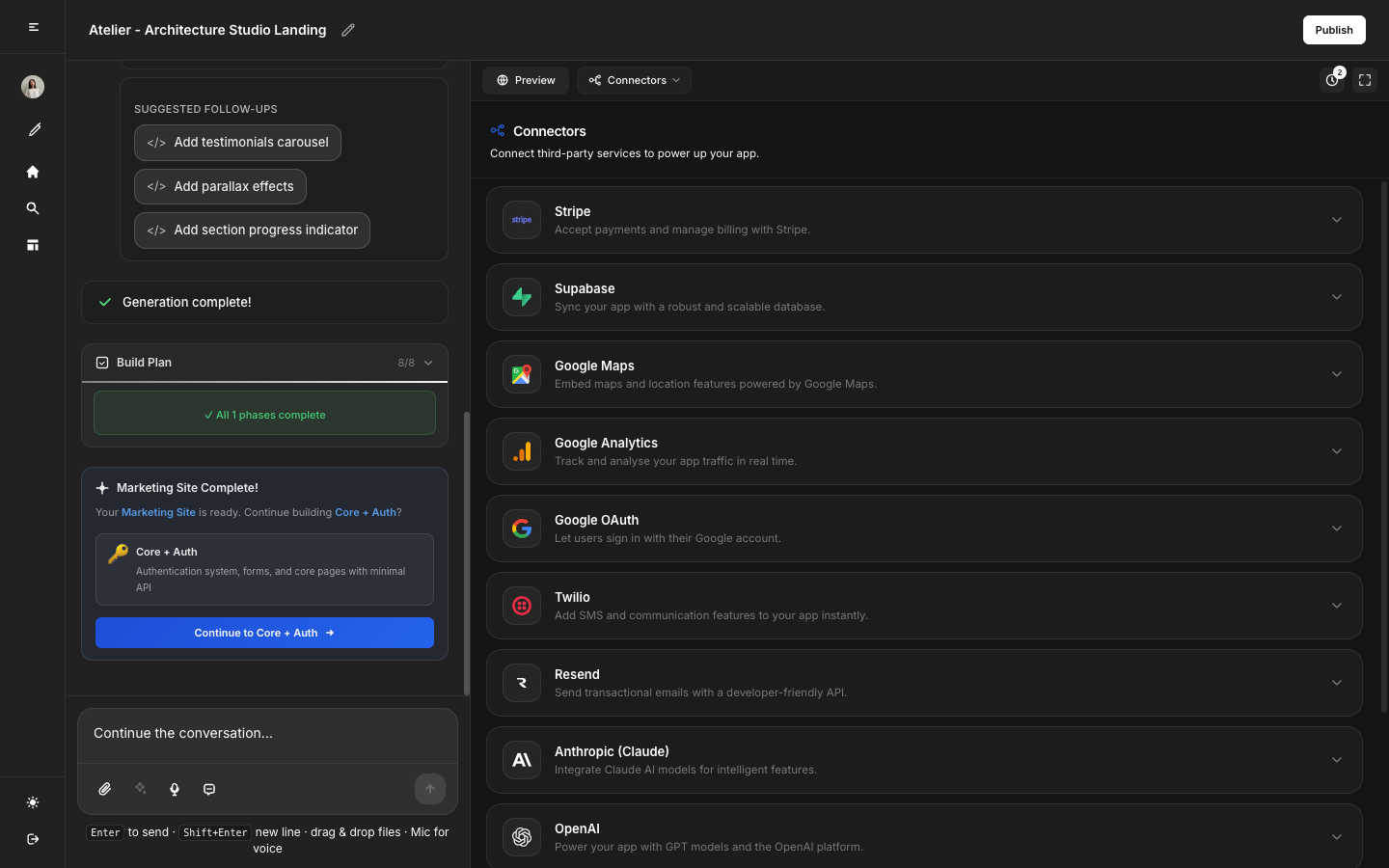
Task: Open sidebar search icon
Action: click(x=33, y=208)
